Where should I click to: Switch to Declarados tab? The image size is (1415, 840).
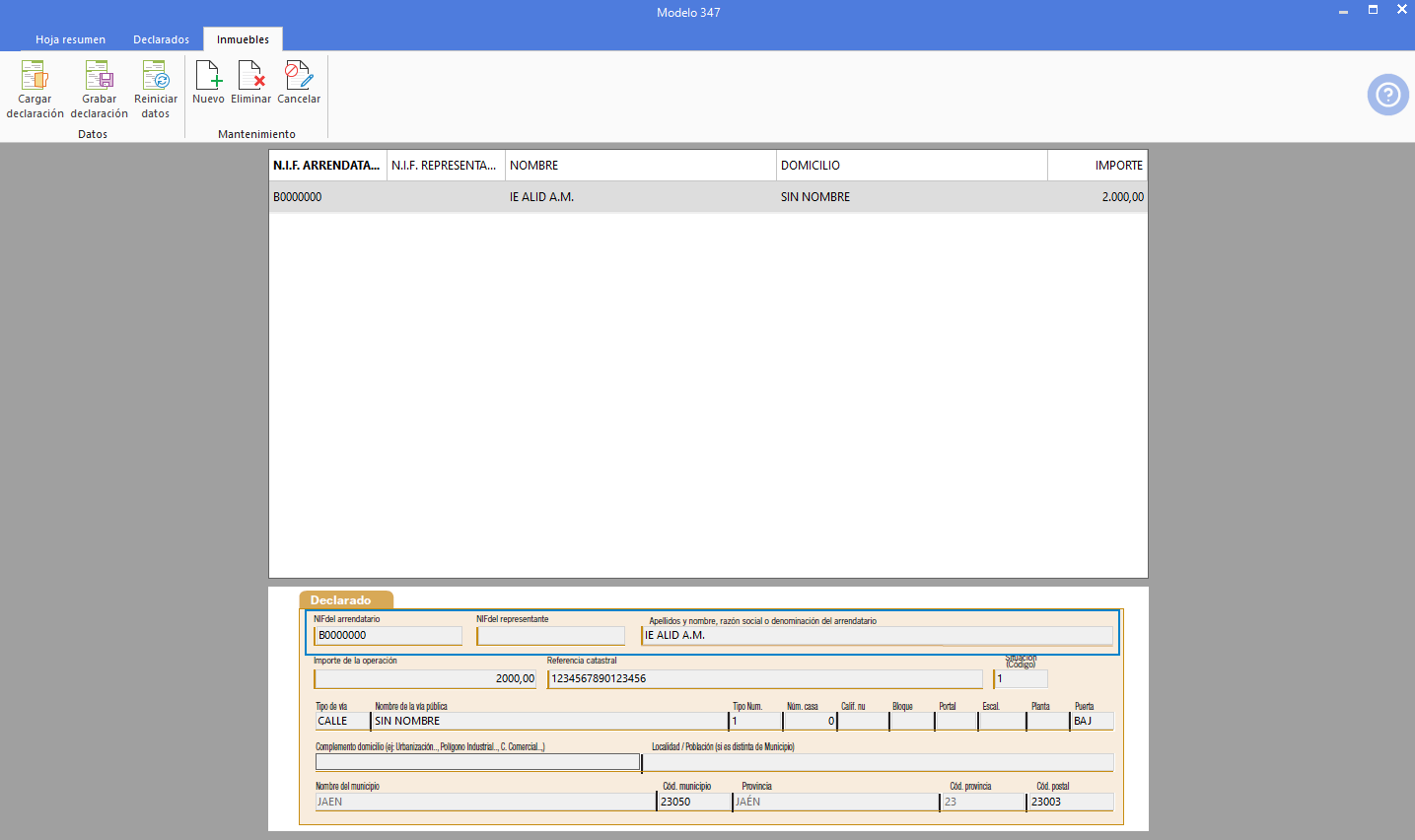pos(161,39)
